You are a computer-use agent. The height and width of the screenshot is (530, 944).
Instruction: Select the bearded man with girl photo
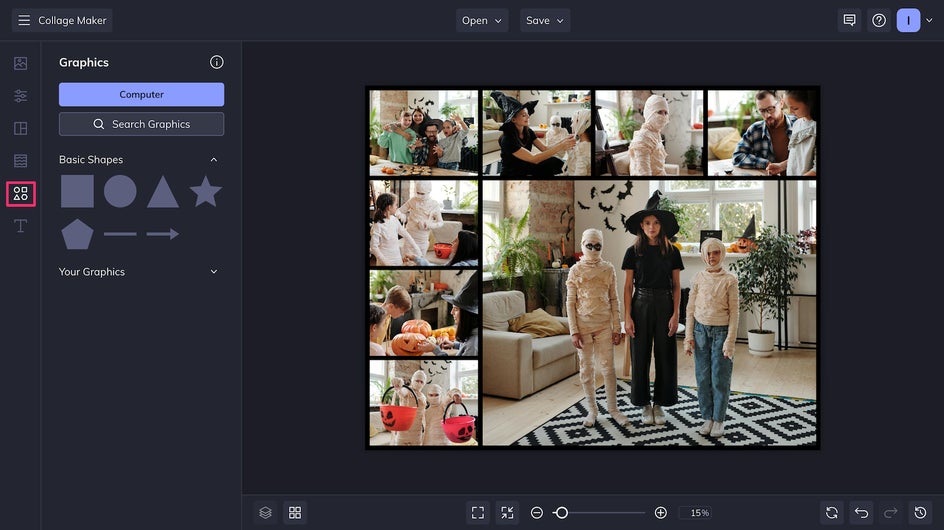click(x=762, y=133)
